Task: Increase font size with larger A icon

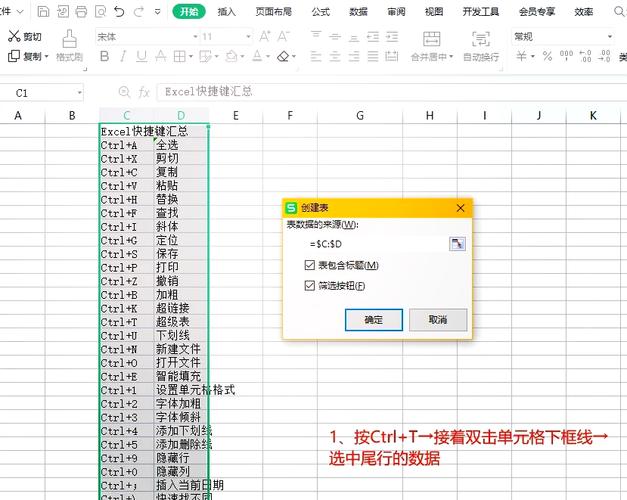Action: pos(265,36)
